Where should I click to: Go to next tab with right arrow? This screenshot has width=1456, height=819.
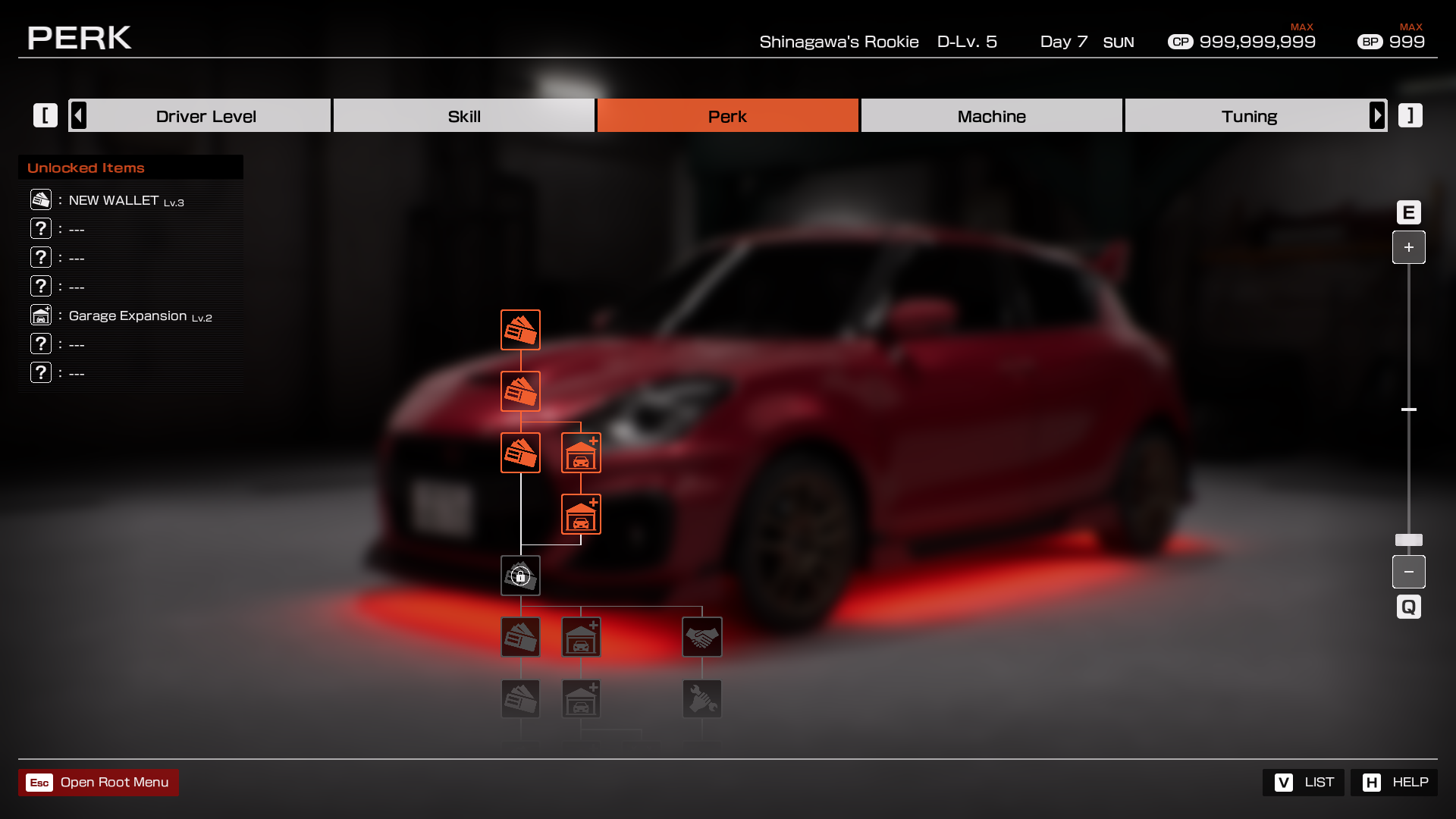coord(1377,115)
